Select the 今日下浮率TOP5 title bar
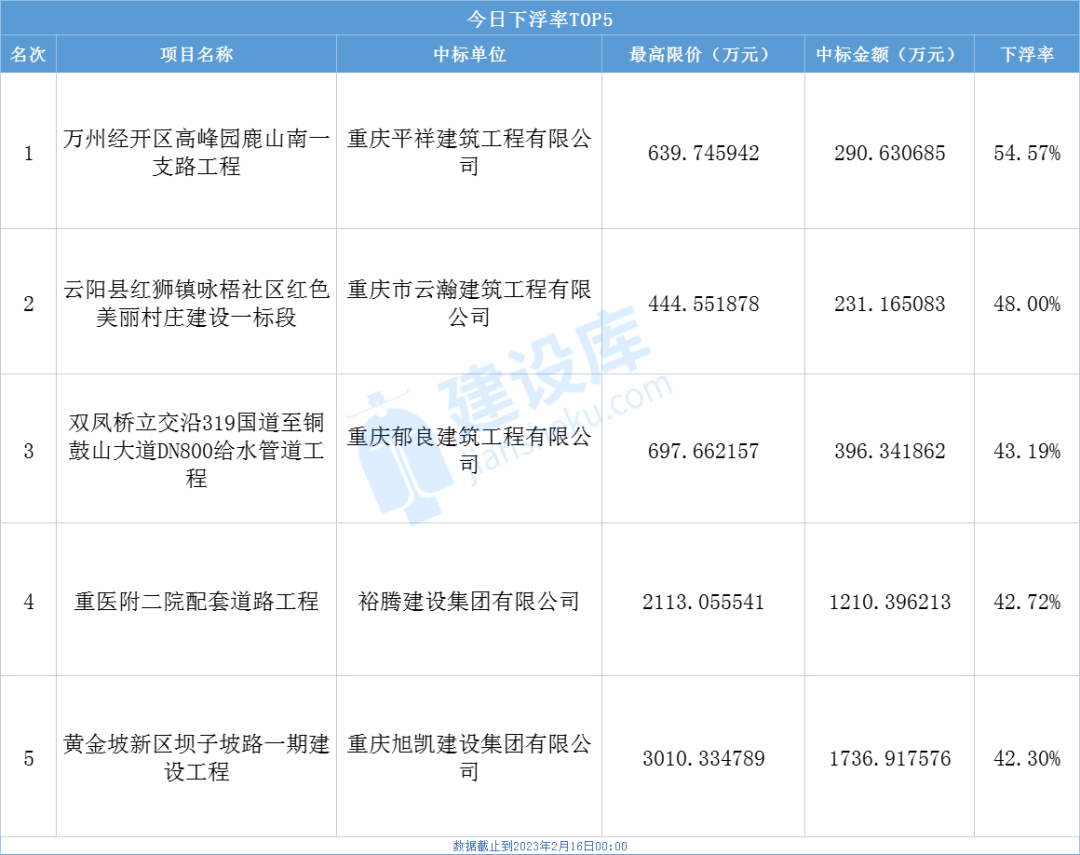The image size is (1080, 855). coord(540,17)
